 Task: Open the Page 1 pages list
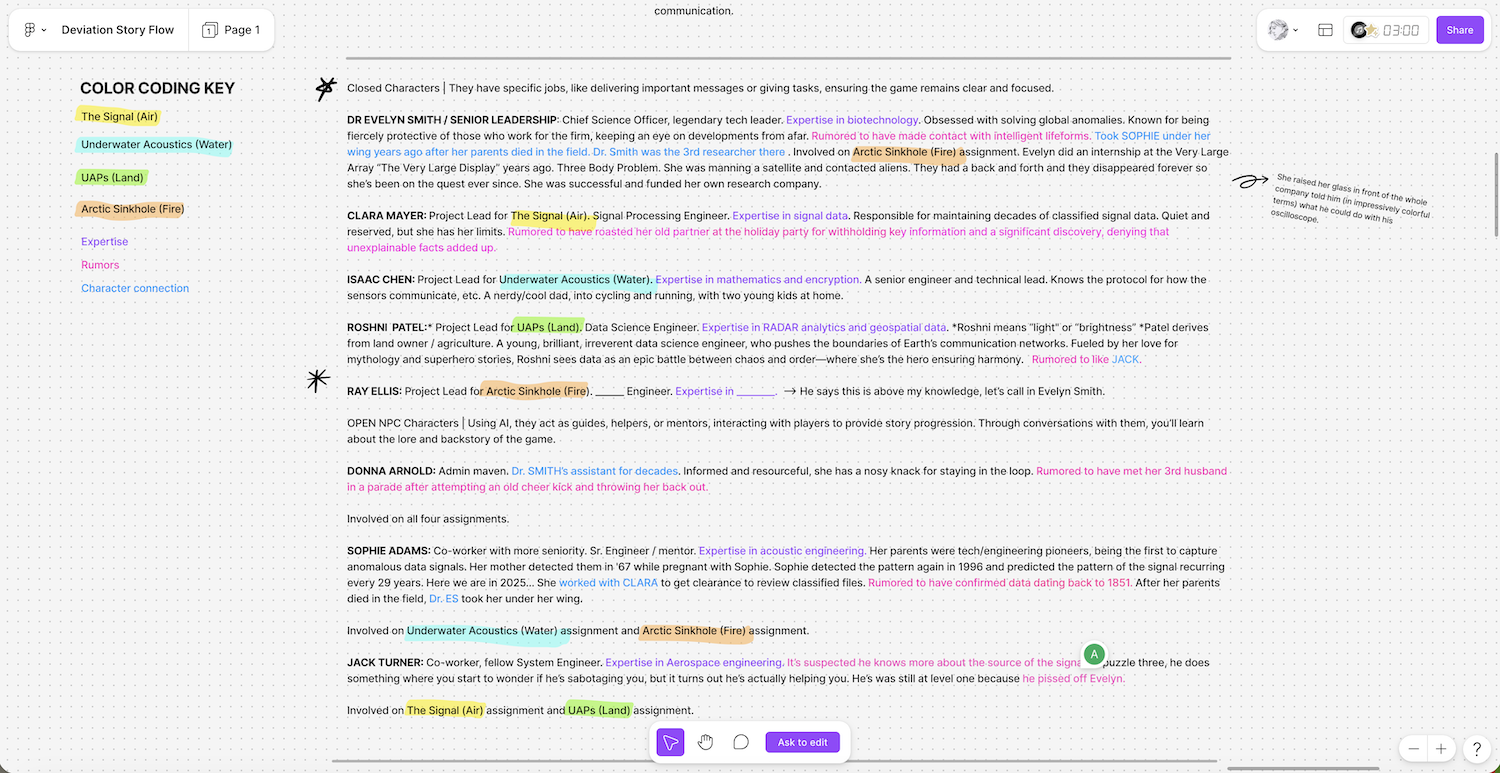pos(231,30)
